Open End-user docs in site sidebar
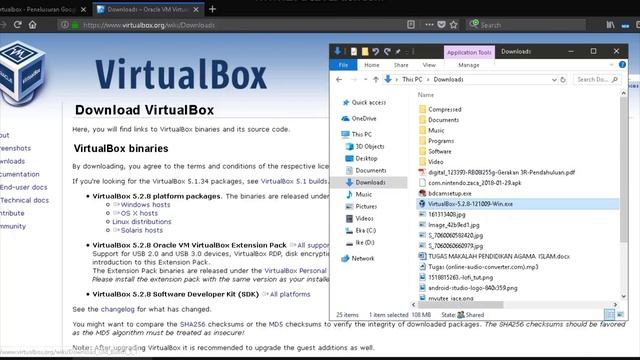Image resolution: width=640 pixels, height=360 pixels. (x=24, y=187)
